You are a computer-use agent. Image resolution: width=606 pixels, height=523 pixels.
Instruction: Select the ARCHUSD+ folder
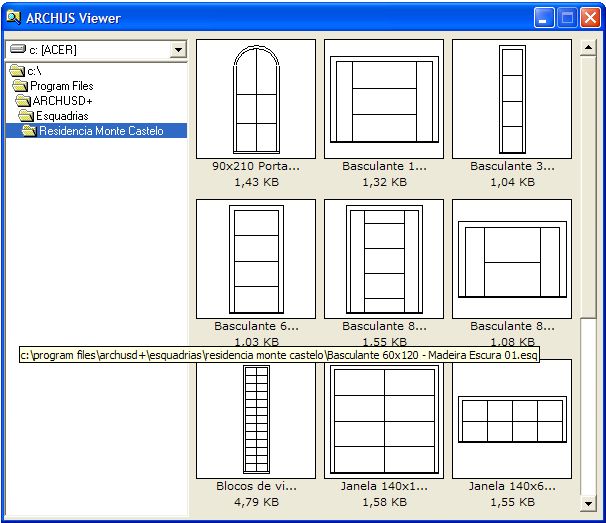(x=63, y=101)
